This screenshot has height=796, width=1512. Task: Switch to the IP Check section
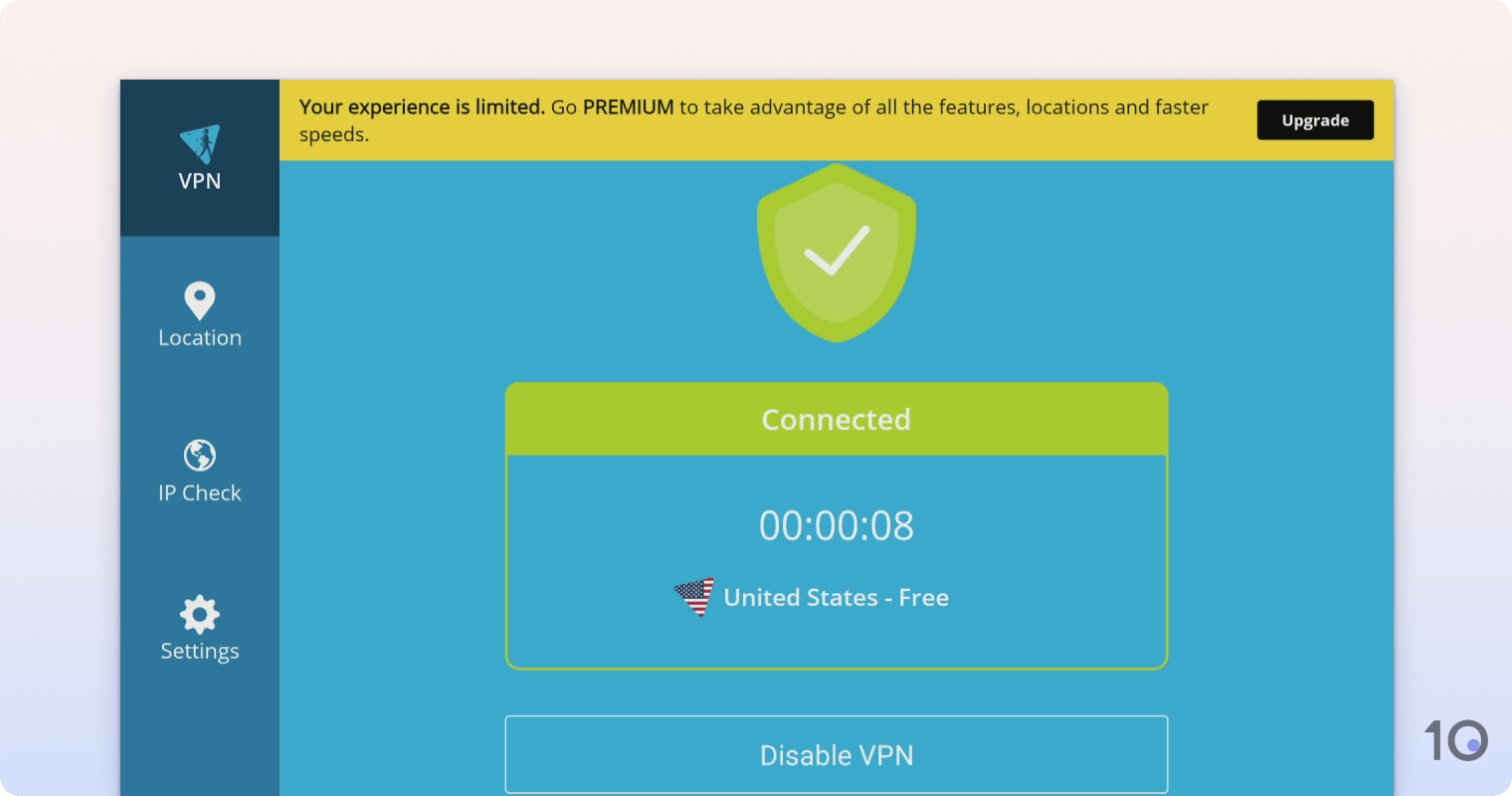[200, 473]
